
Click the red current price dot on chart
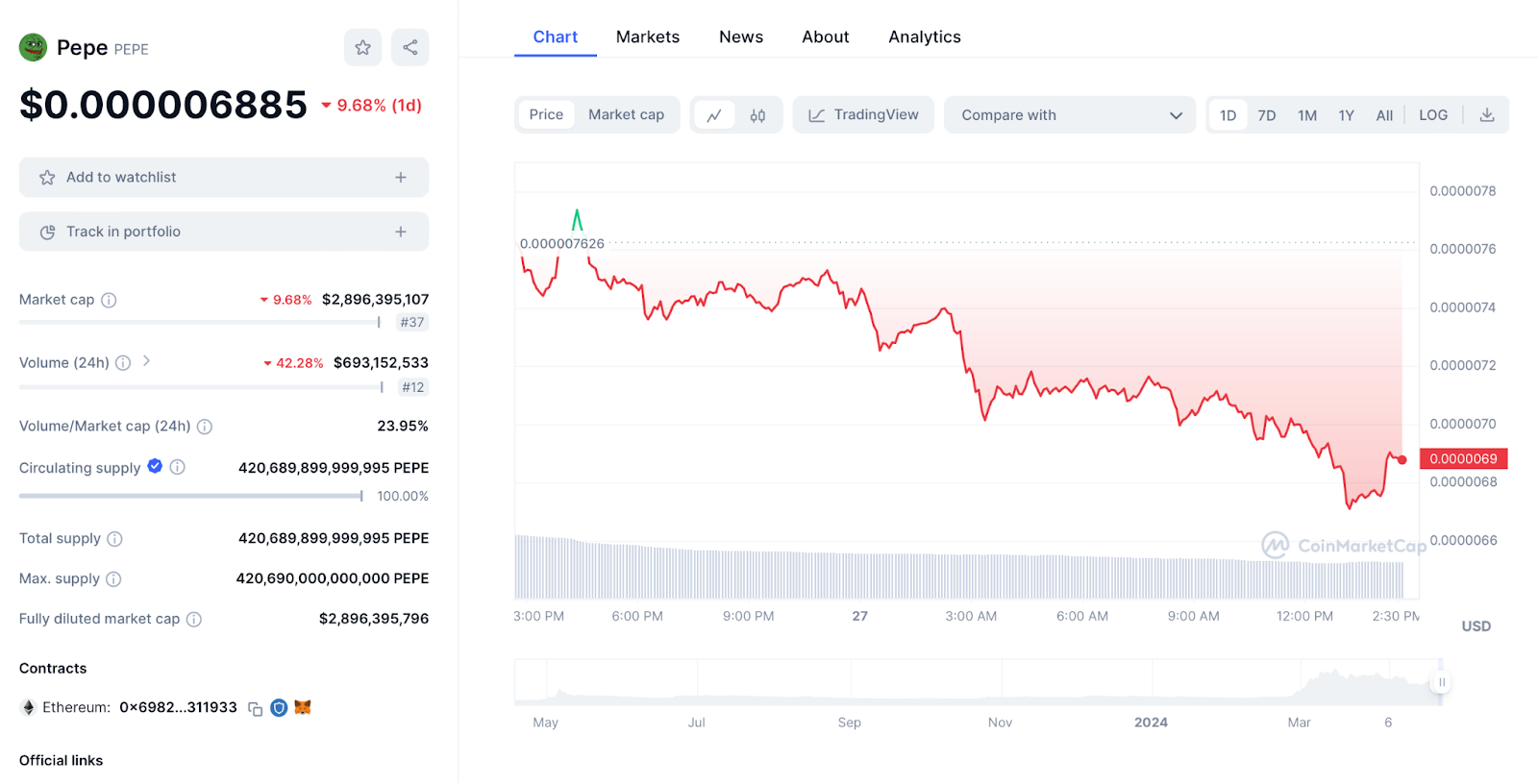[1402, 460]
